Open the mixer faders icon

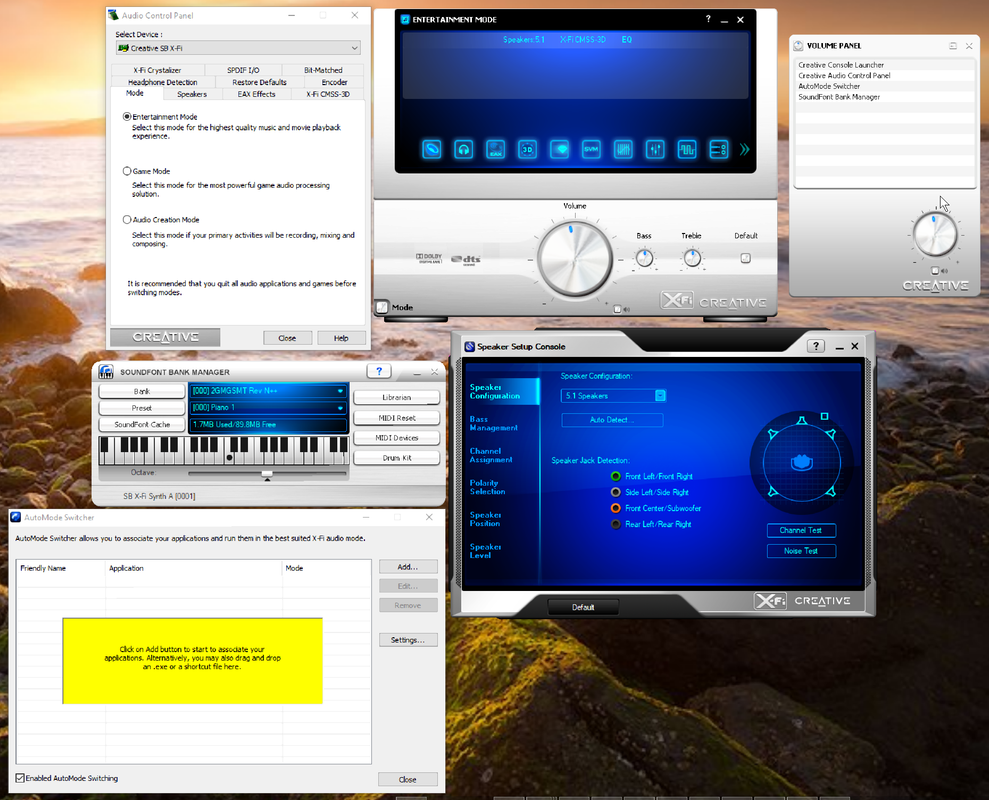click(655, 150)
